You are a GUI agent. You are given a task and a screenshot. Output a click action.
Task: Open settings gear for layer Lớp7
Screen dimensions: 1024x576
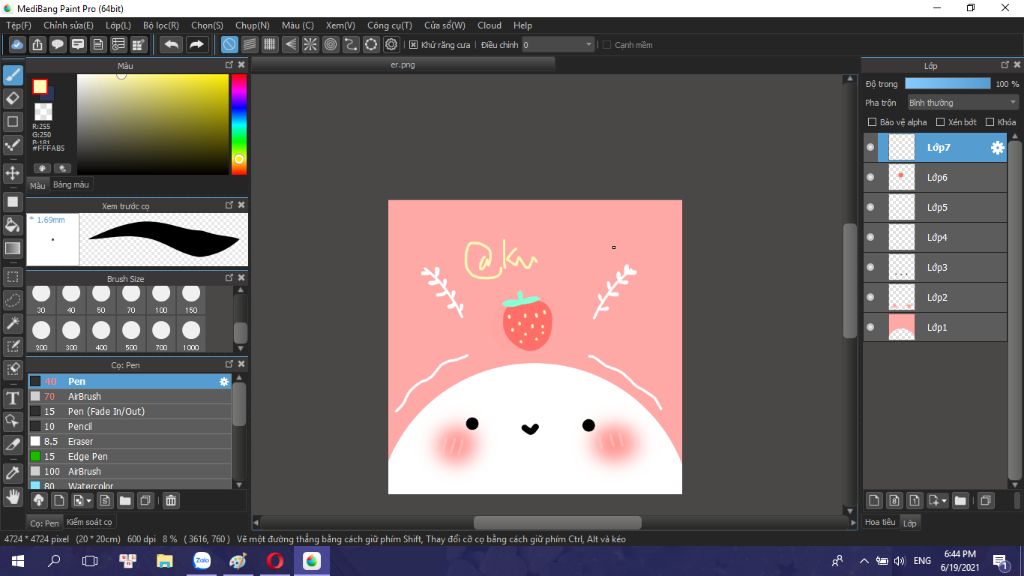[x=997, y=148]
